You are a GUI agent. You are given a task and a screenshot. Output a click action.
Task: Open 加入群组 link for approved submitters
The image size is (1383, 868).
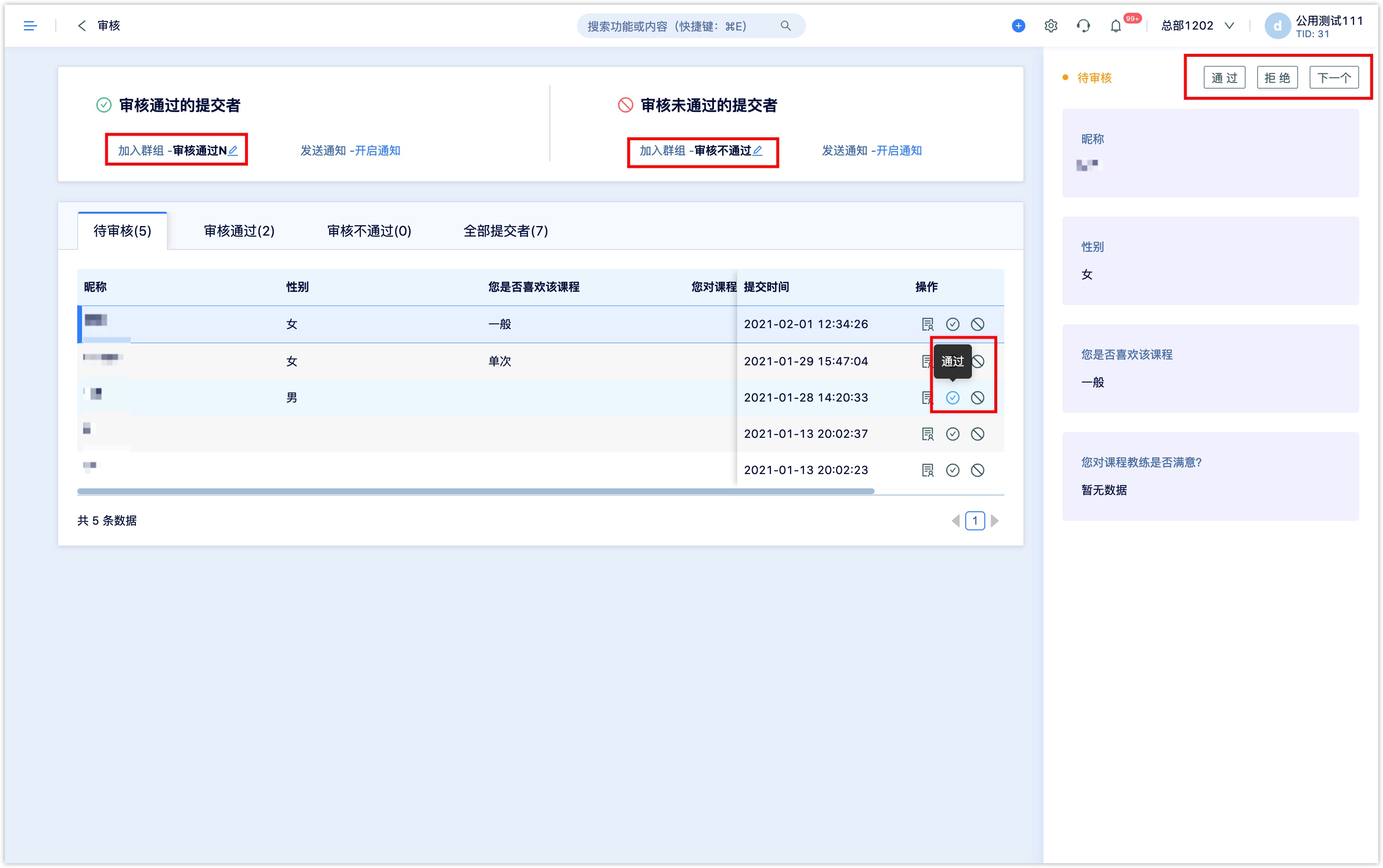tap(141, 150)
